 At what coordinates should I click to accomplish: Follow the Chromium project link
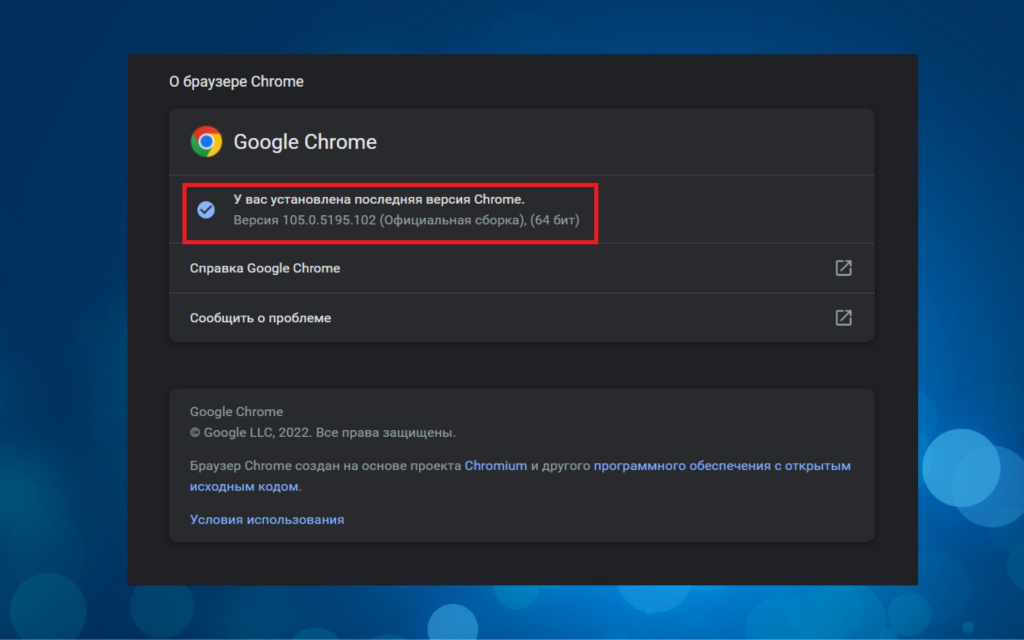pos(495,466)
